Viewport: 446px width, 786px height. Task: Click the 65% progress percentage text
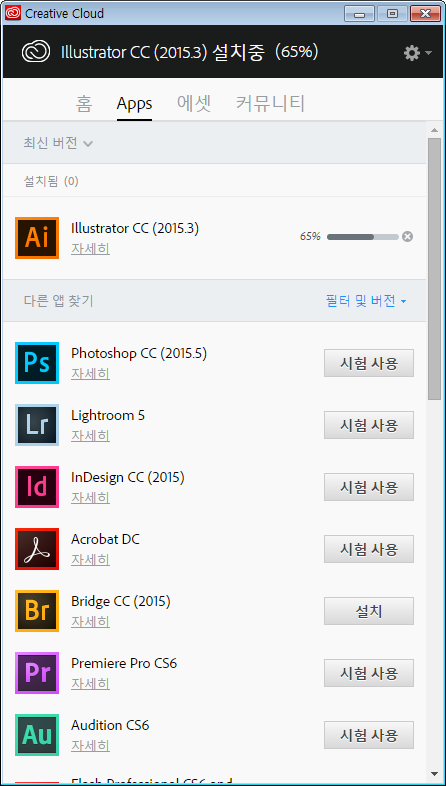pos(310,237)
